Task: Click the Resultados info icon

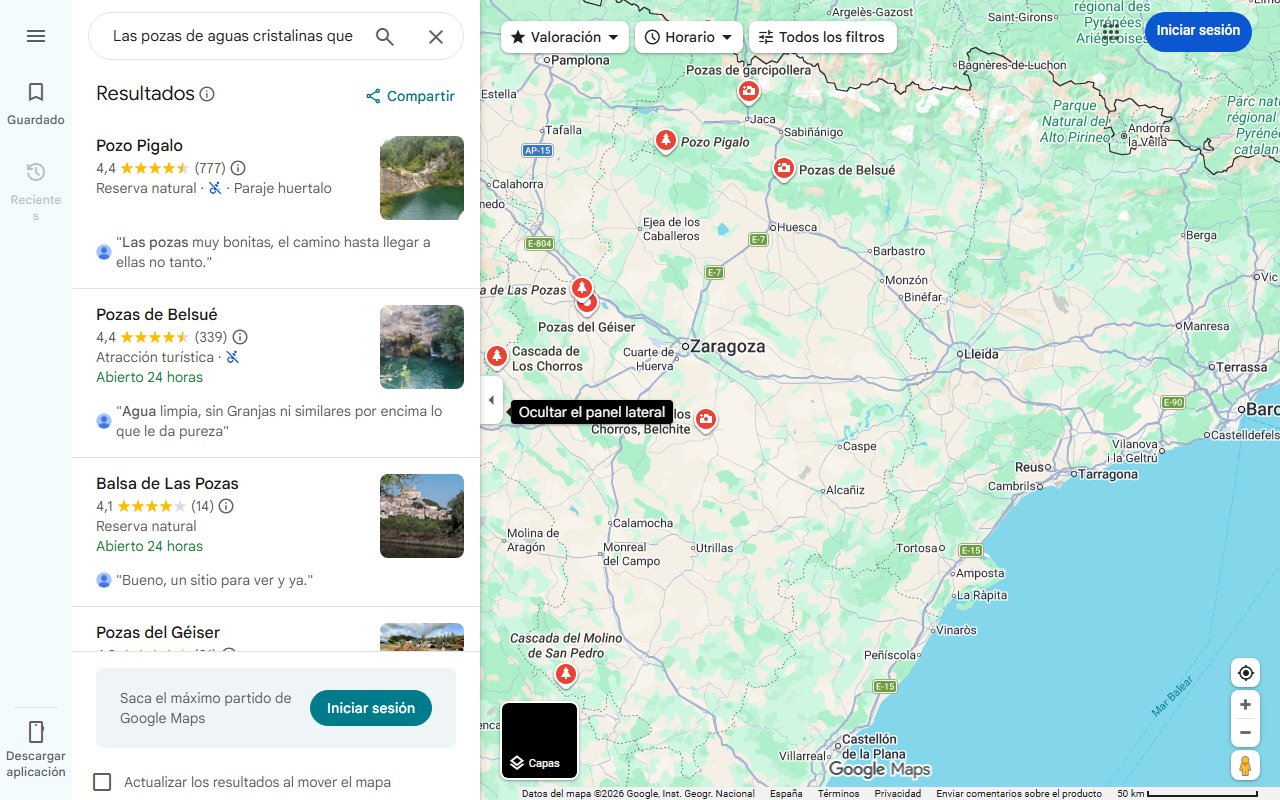Action: tap(207, 93)
